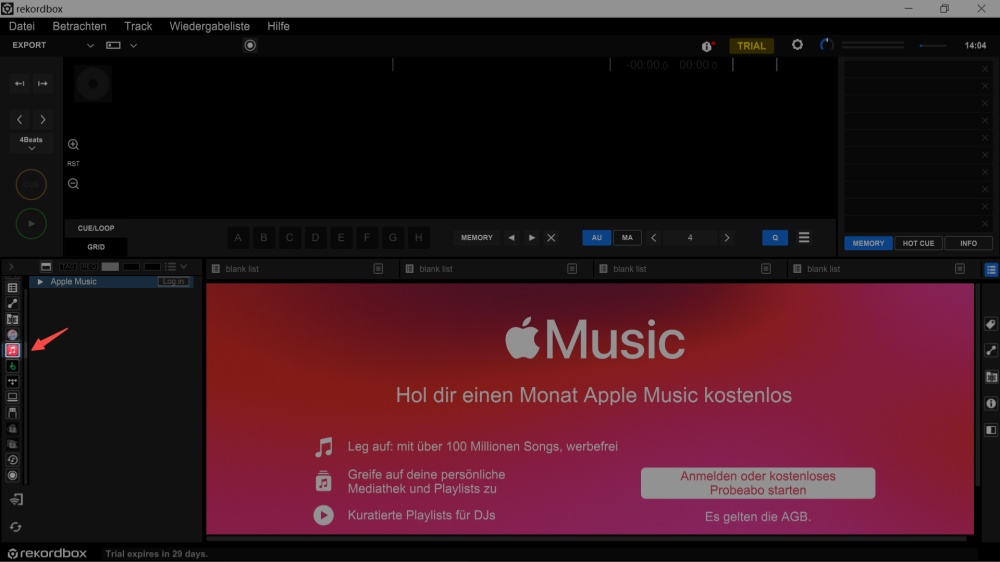Screen dimensions: 1000x562
Task: Step forward with right chevron in deck
Action: pos(43,119)
